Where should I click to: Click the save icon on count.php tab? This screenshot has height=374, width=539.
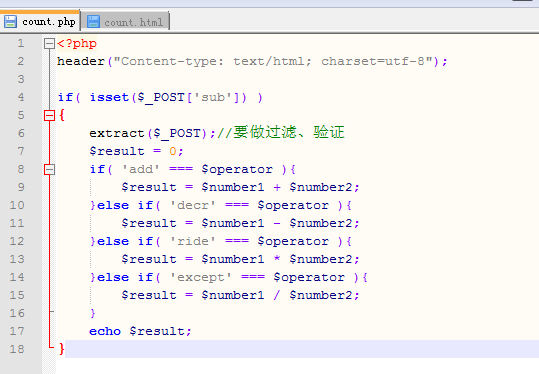point(10,22)
